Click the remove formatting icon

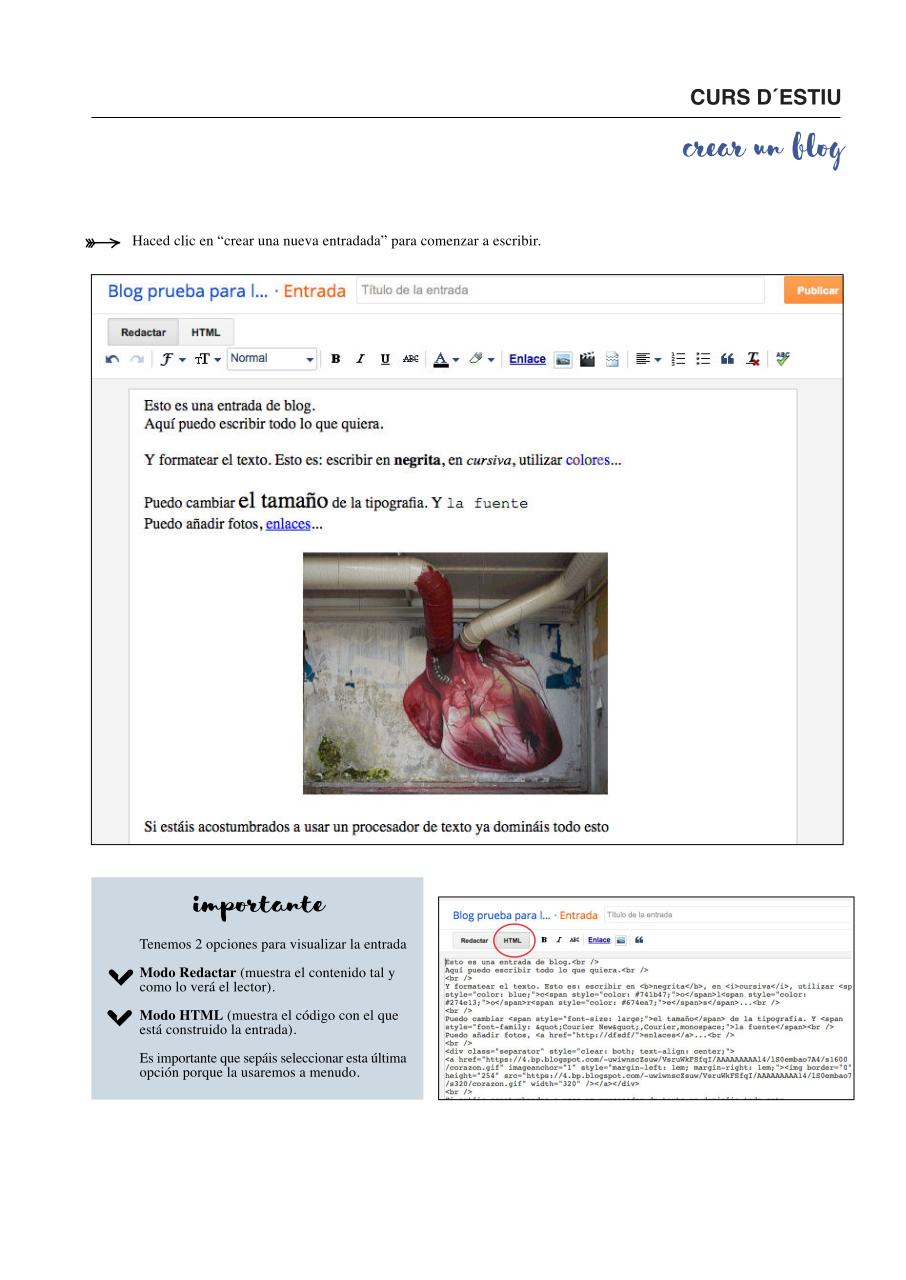pos(752,359)
